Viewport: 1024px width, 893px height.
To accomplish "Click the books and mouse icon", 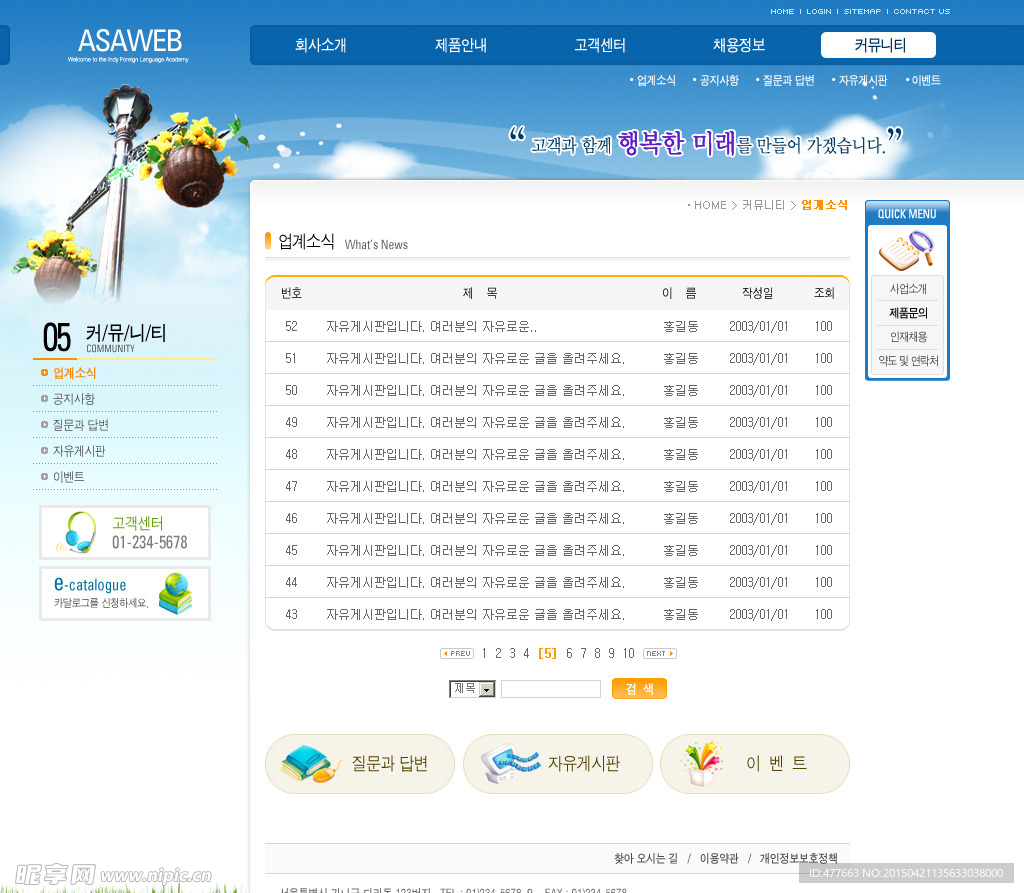I will [310, 764].
